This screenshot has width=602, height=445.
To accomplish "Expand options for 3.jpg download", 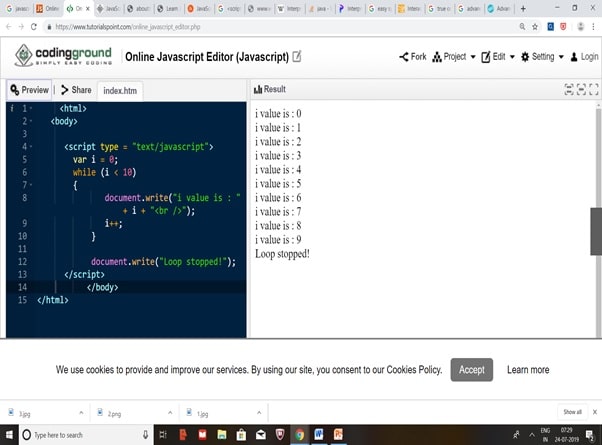I will 81,413.
